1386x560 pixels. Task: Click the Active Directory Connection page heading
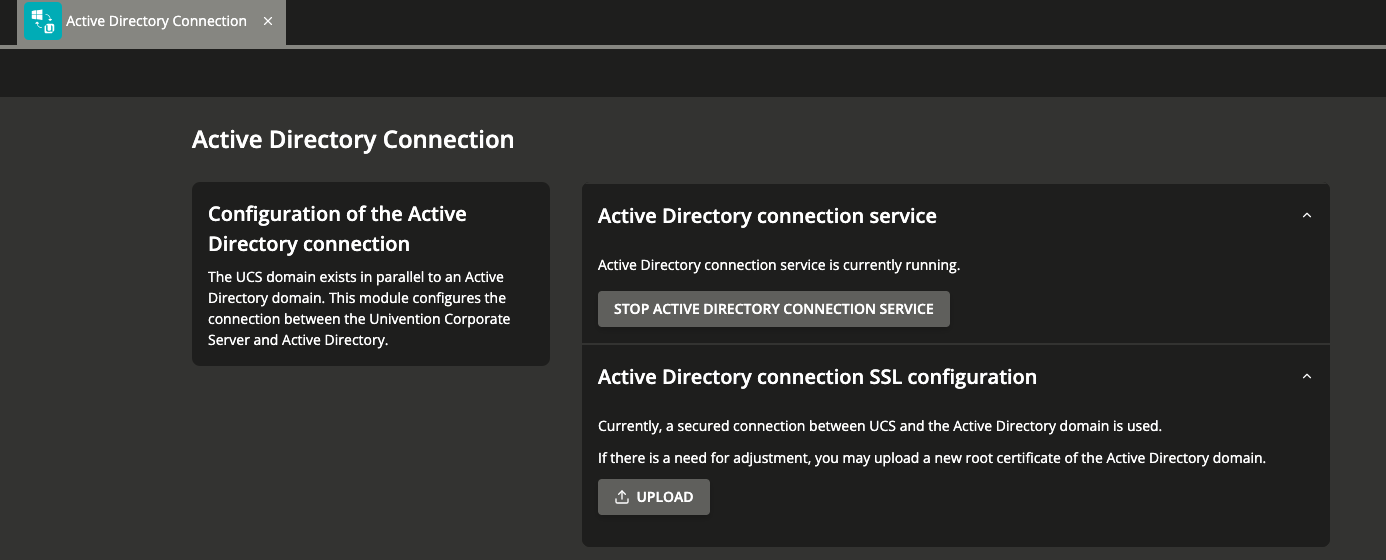tap(353, 139)
